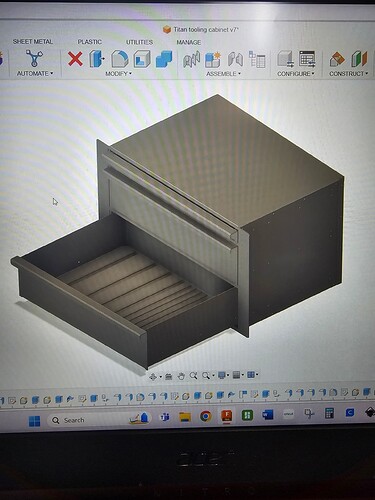Select the Fillet tool in Modify
Viewport: 375px width, 500px height.
coord(120,59)
